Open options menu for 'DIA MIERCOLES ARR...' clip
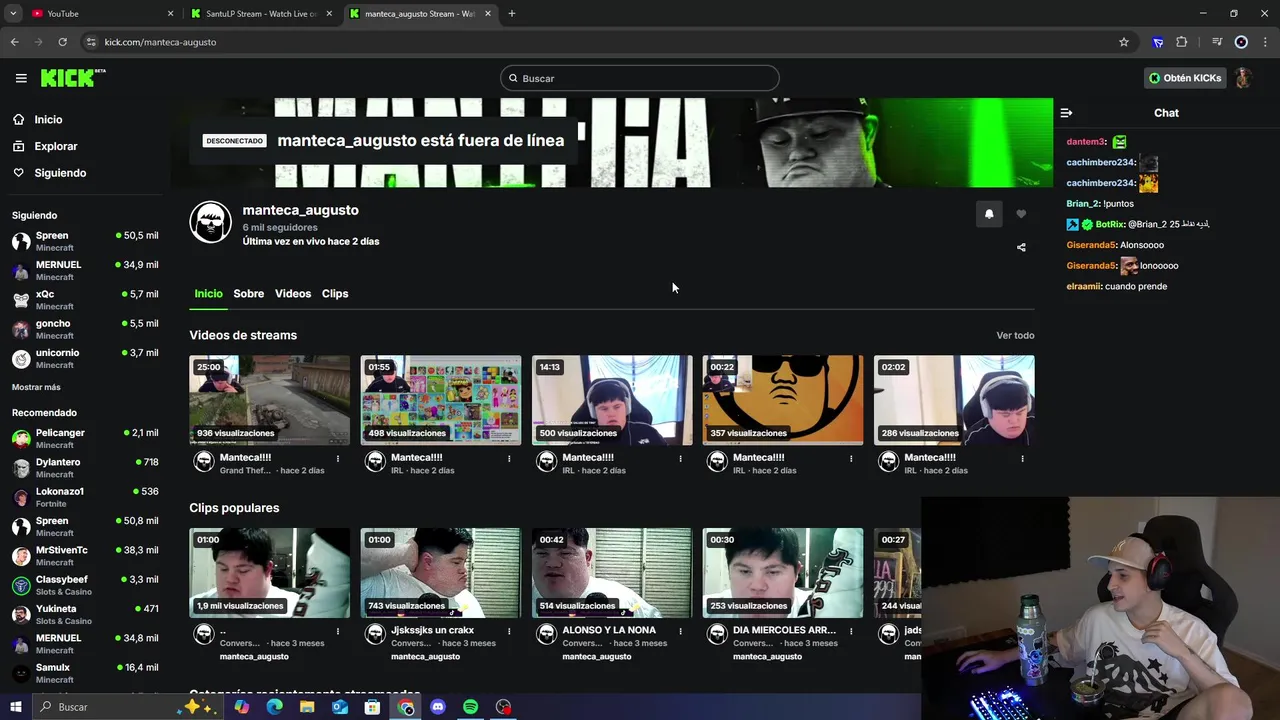 pyautogui.click(x=851, y=632)
